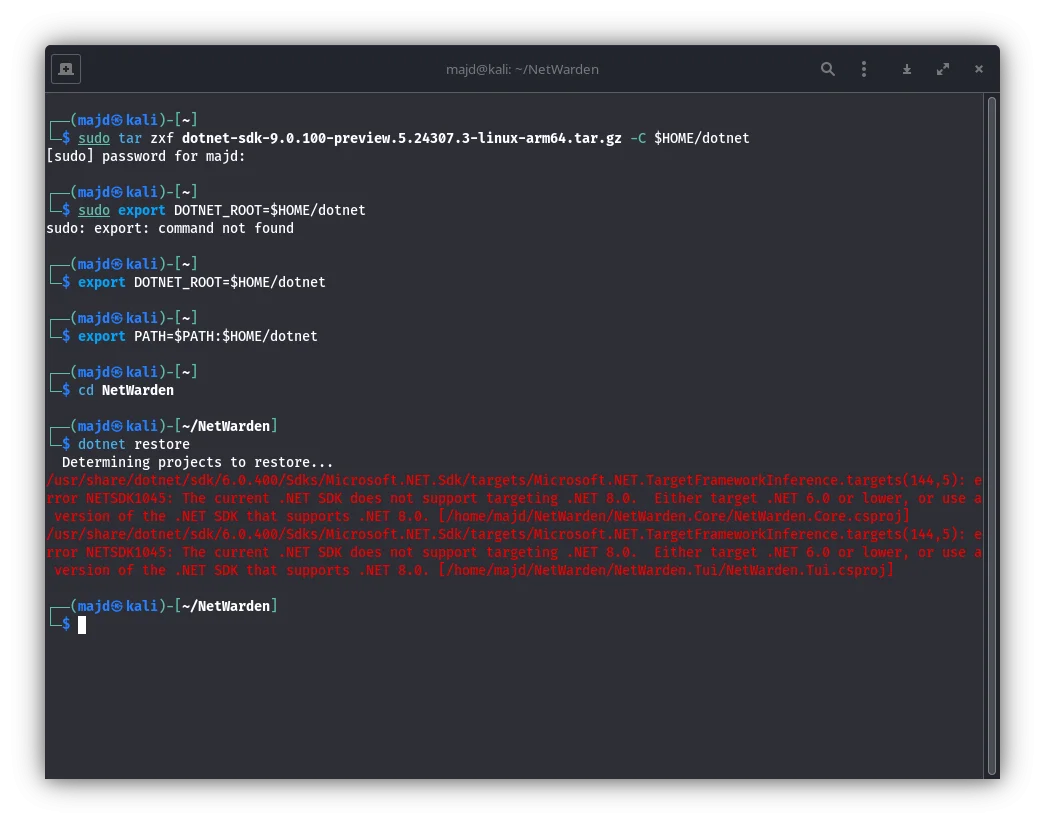Click the NetWarden.Tui.csproj error path

click(666, 571)
